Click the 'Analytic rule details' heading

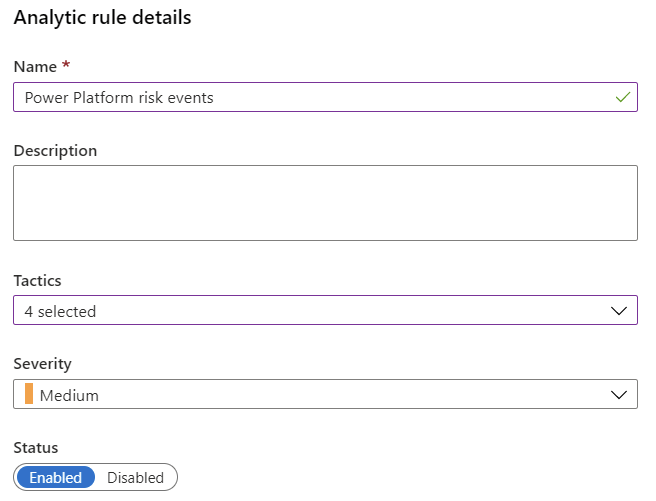[102, 18]
